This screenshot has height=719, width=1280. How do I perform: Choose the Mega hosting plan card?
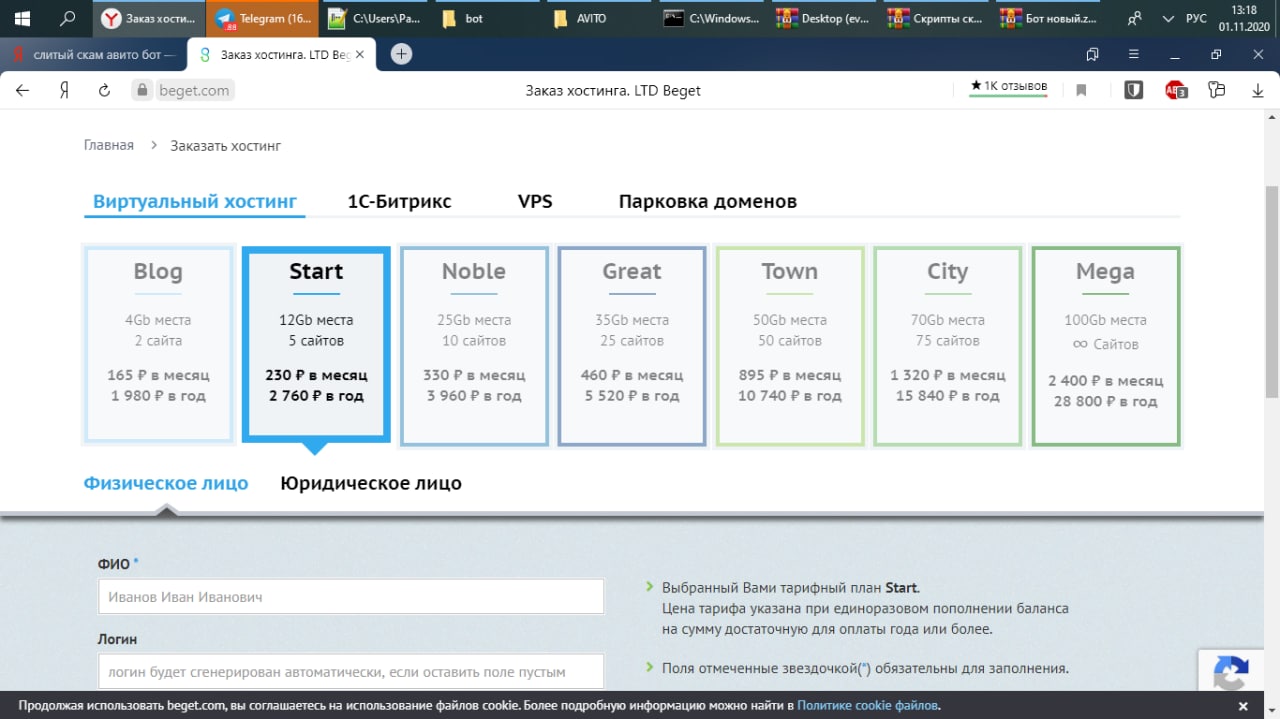click(1106, 345)
